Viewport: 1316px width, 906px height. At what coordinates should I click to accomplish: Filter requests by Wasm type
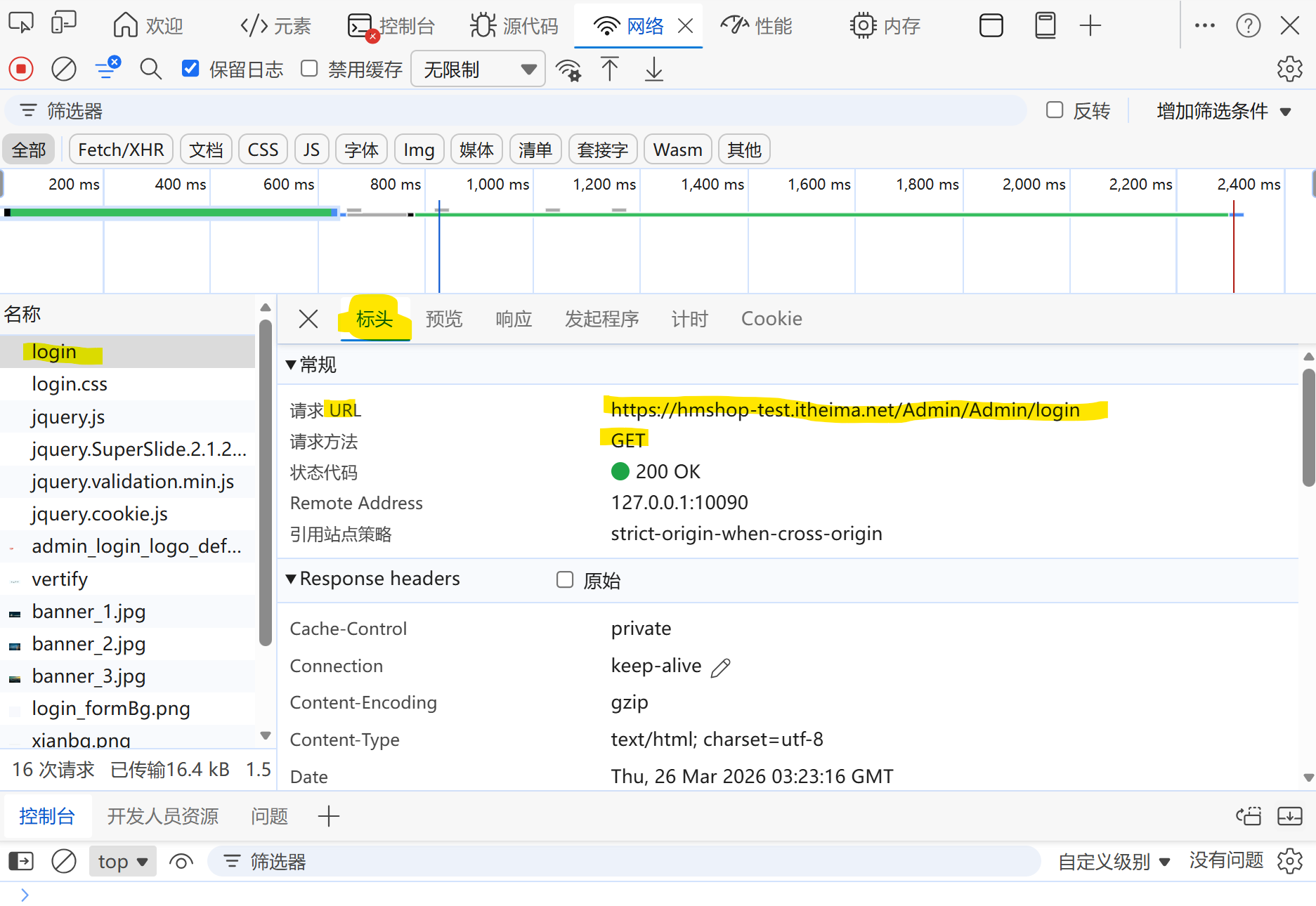click(677, 150)
